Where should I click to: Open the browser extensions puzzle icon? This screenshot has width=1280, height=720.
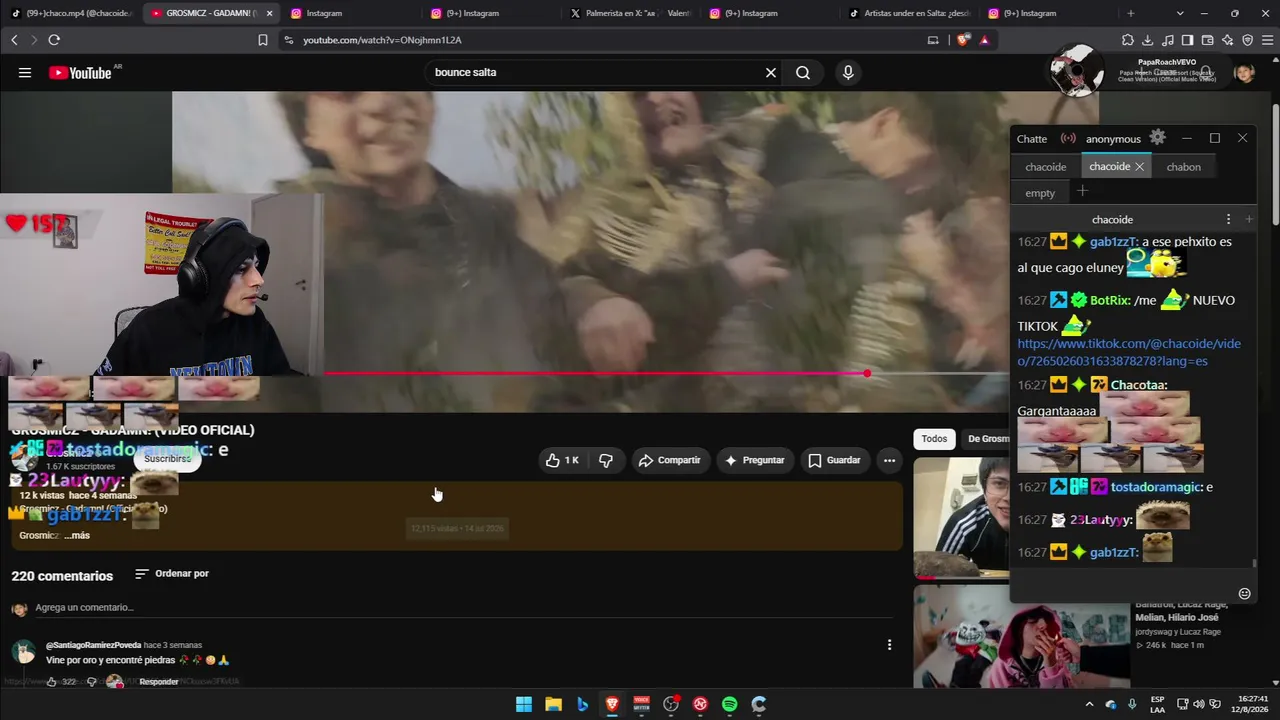(1127, 40)
